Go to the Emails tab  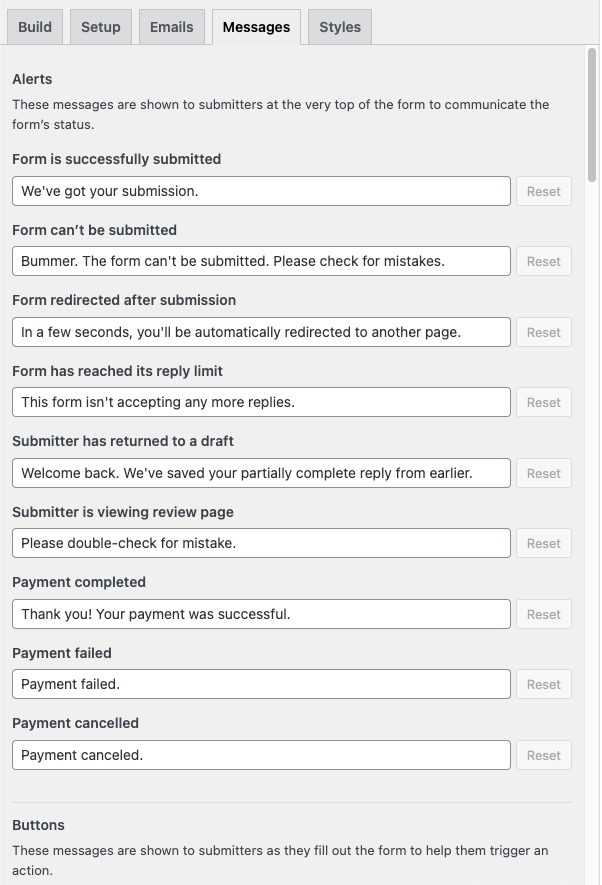tap(172, 27)
